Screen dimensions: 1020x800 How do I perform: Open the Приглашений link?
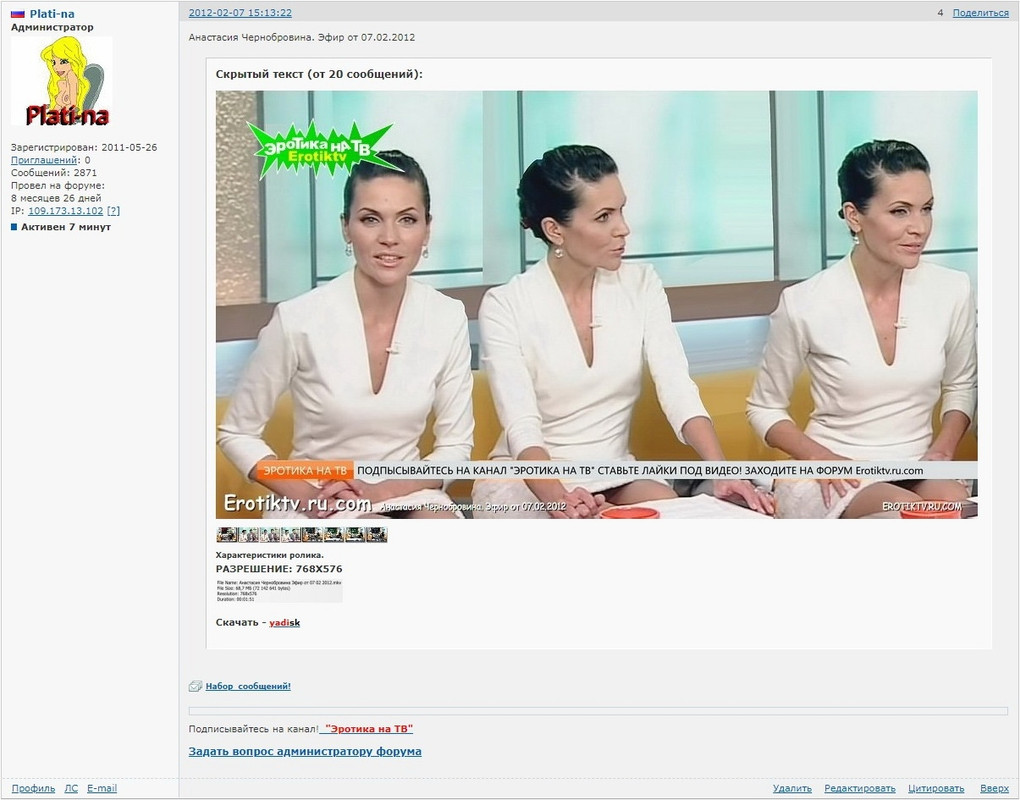click(44, 160)
